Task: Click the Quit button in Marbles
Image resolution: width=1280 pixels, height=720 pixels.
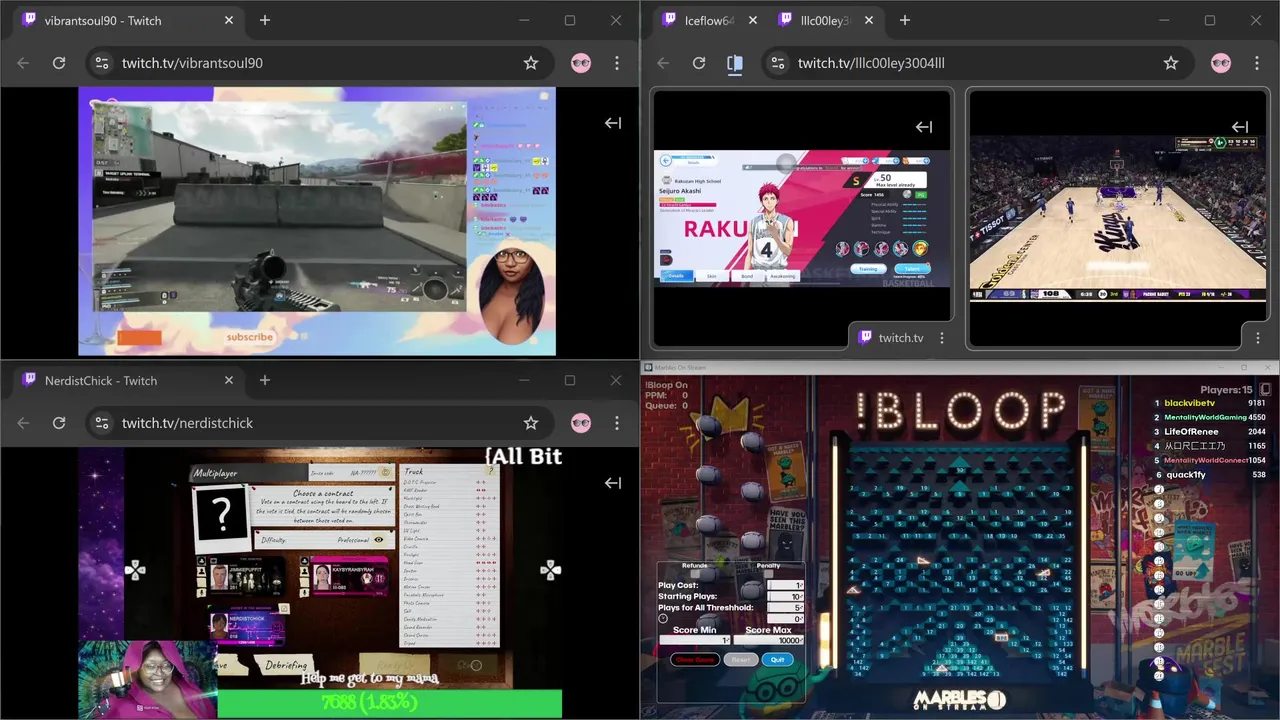Action: point(778,660)
